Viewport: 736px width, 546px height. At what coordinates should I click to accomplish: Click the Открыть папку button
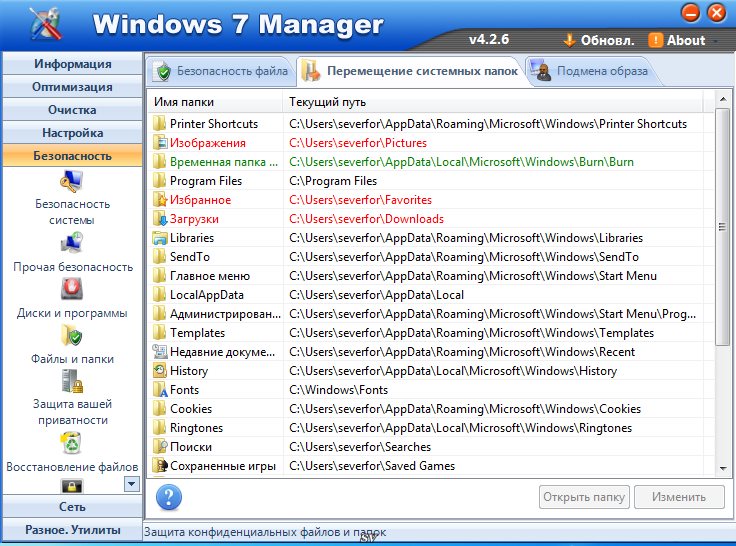tap(584, 497)
